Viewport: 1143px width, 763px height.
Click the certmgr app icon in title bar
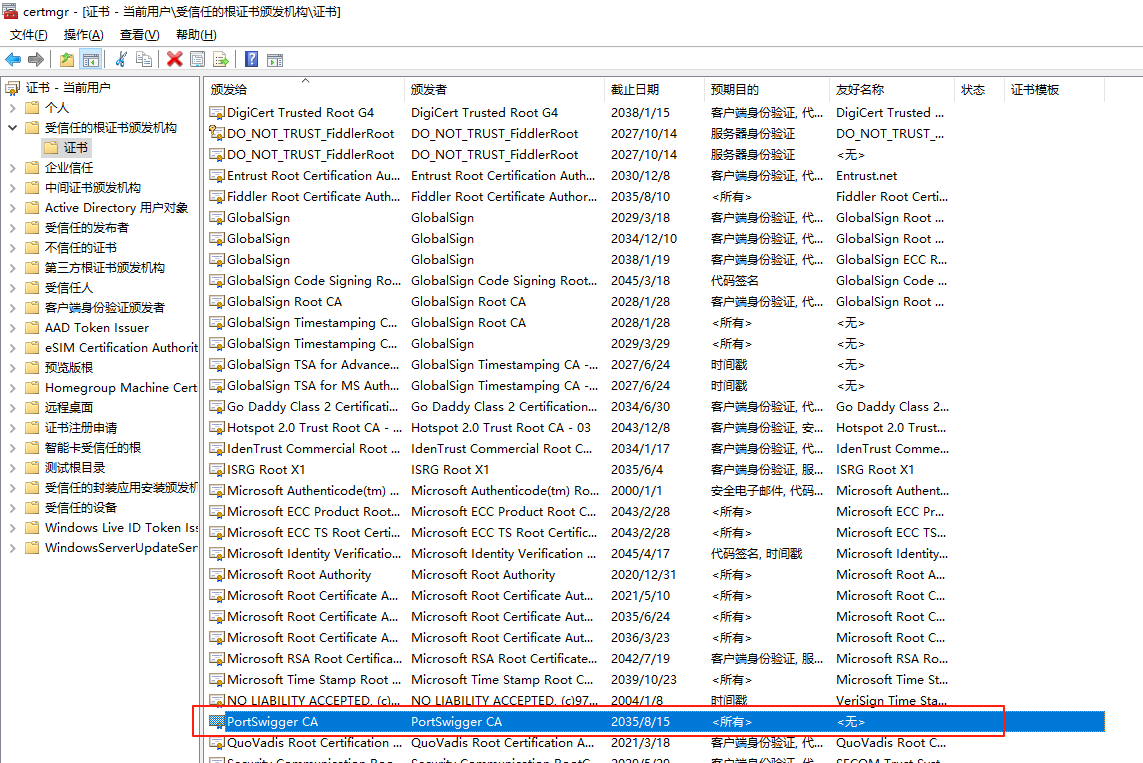point(10,11)
